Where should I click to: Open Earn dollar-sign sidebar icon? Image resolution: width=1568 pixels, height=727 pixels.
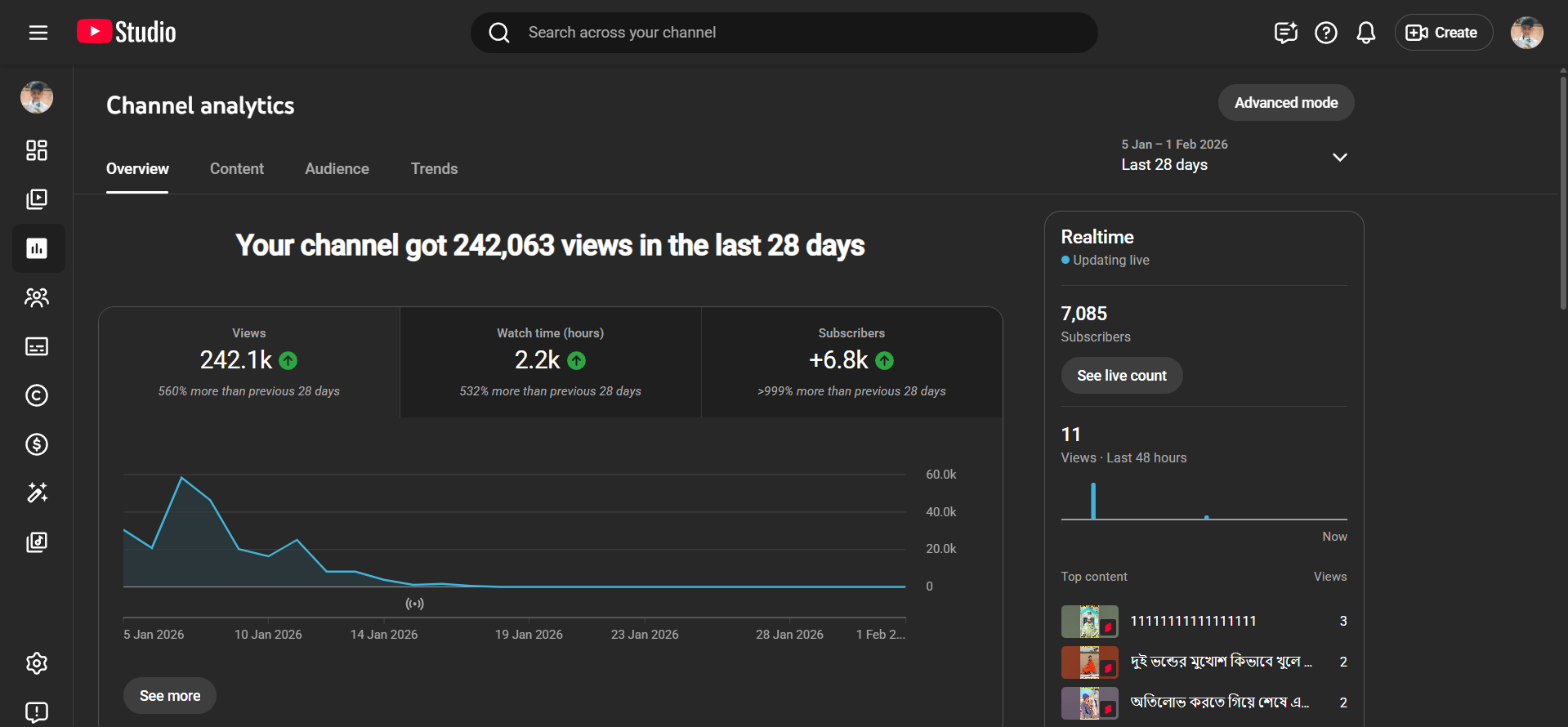coord(37,444)
